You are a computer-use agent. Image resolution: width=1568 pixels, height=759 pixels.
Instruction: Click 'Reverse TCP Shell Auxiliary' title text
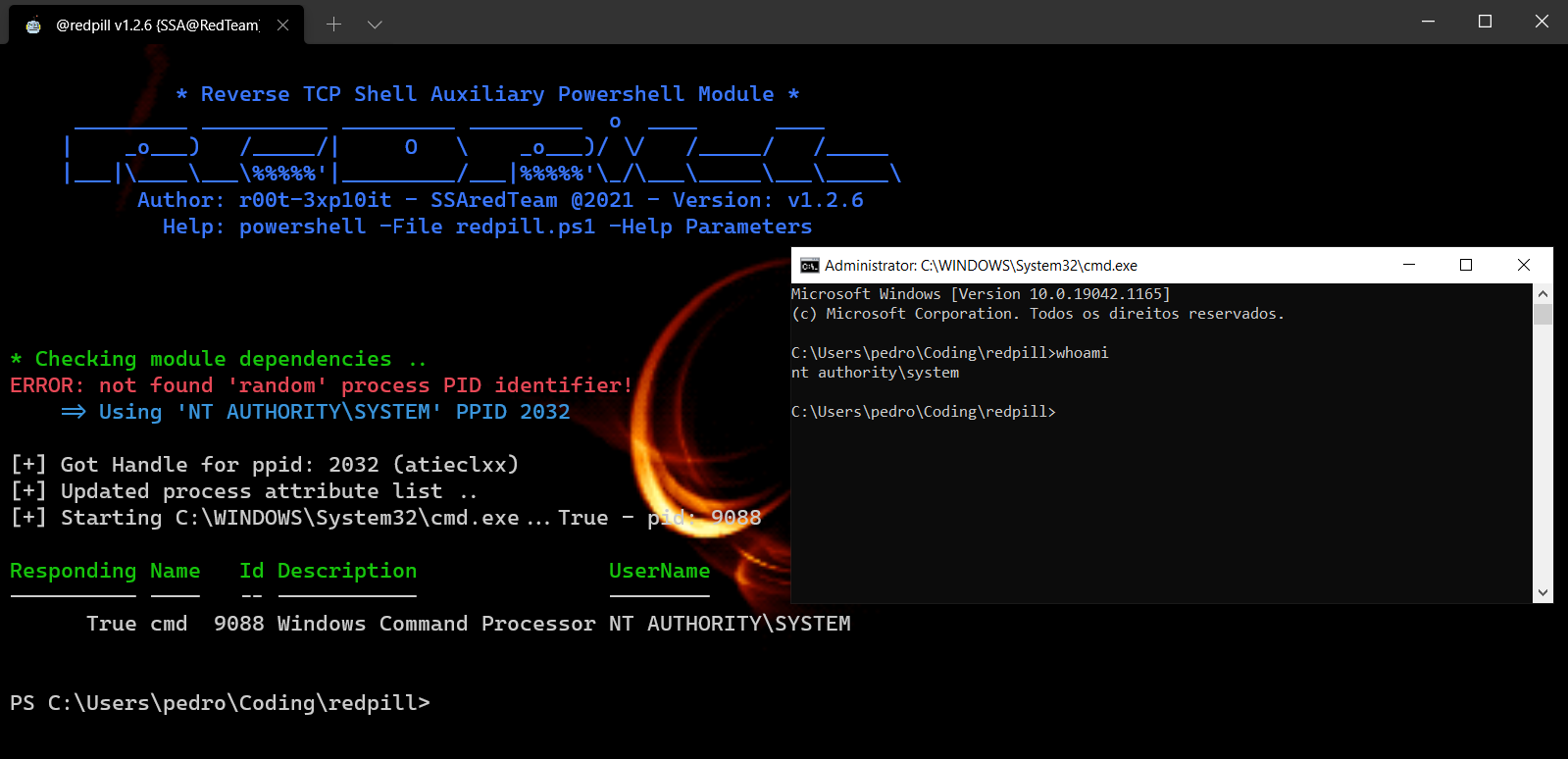coord(487,94)
